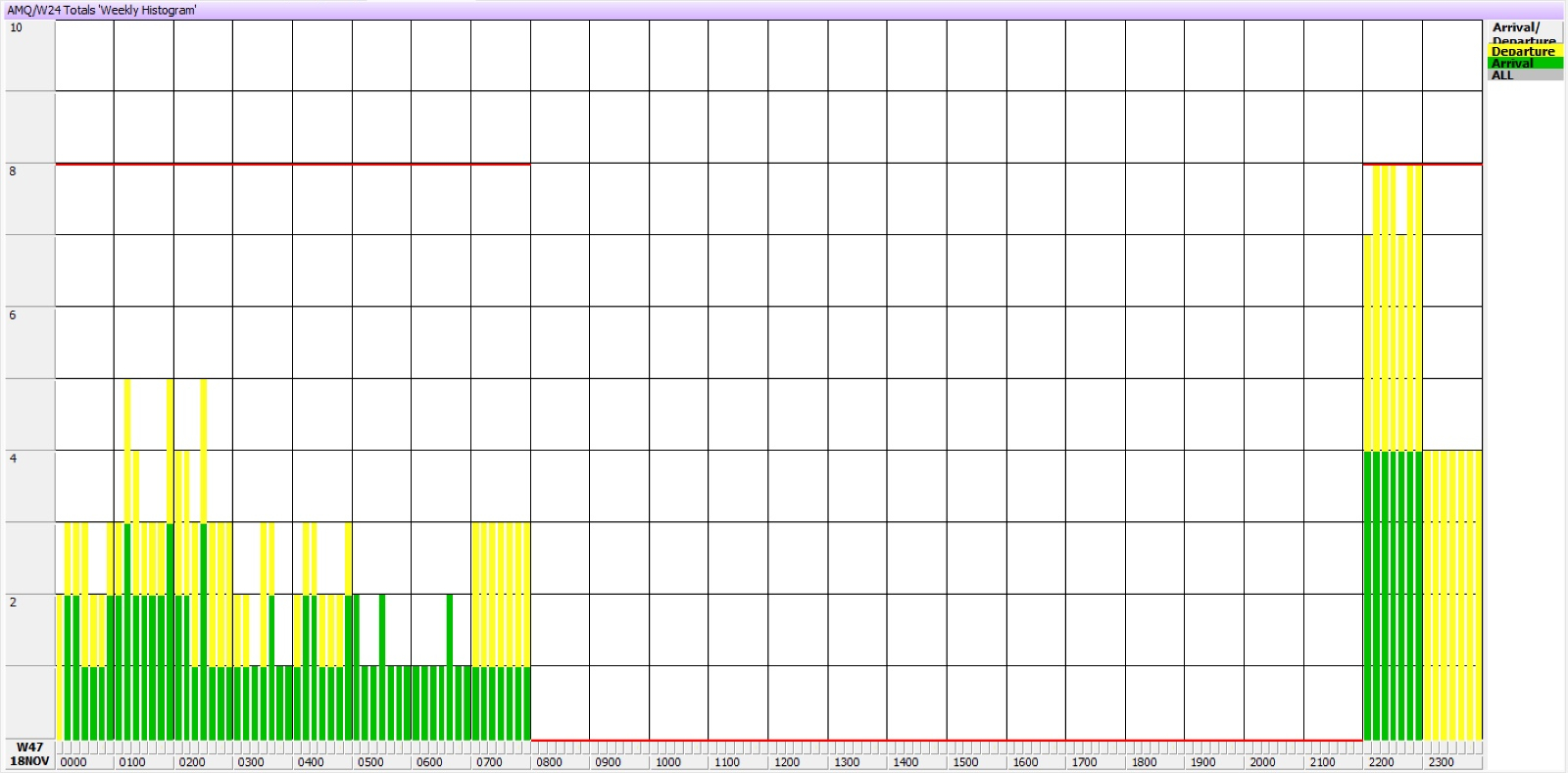Select the yellow Departure legend entry
The width and height of the screenshot is (1568, 773).
[x=1523, y=52]
